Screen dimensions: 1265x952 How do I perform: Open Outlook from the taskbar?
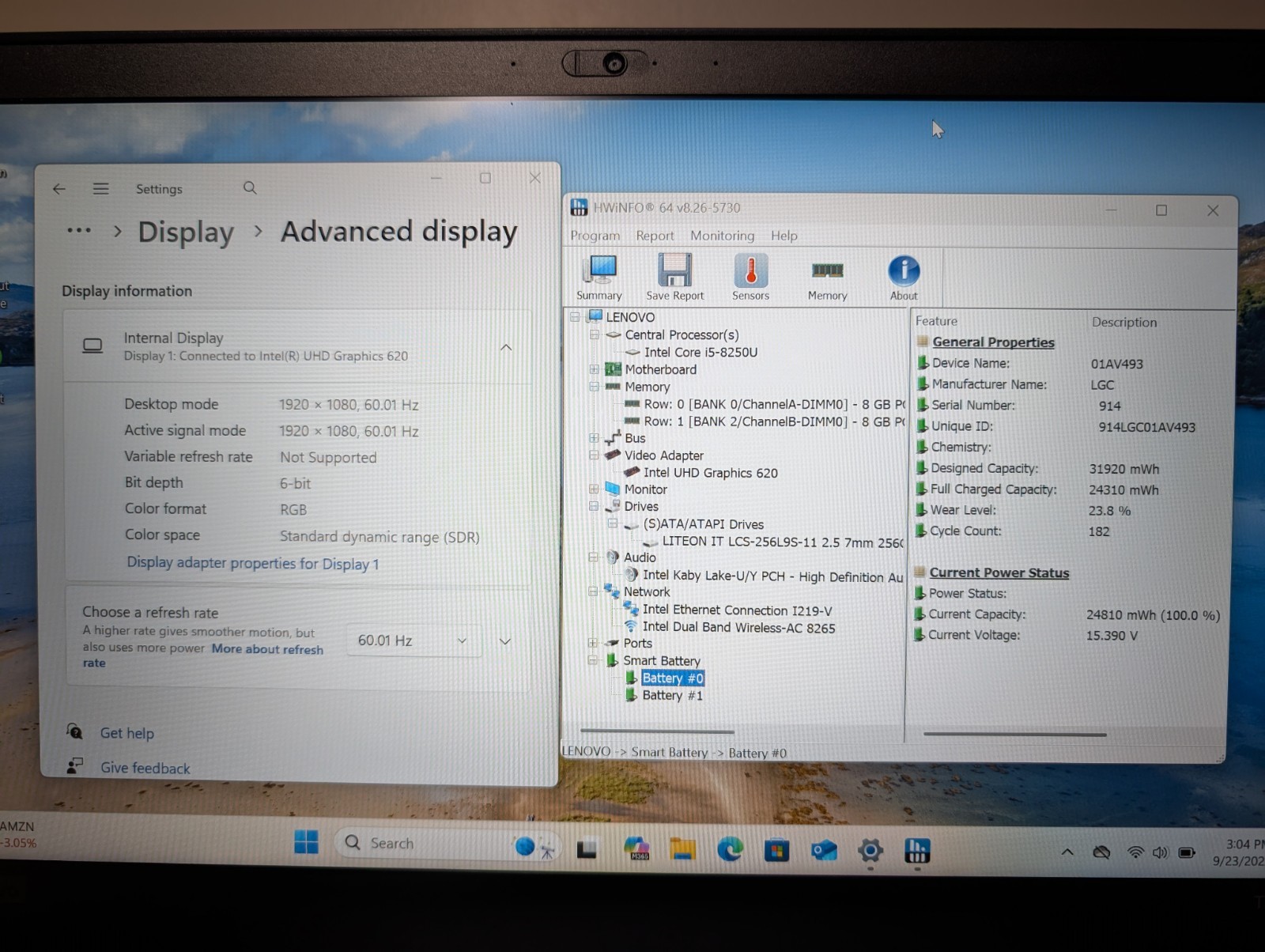point(824,851)
